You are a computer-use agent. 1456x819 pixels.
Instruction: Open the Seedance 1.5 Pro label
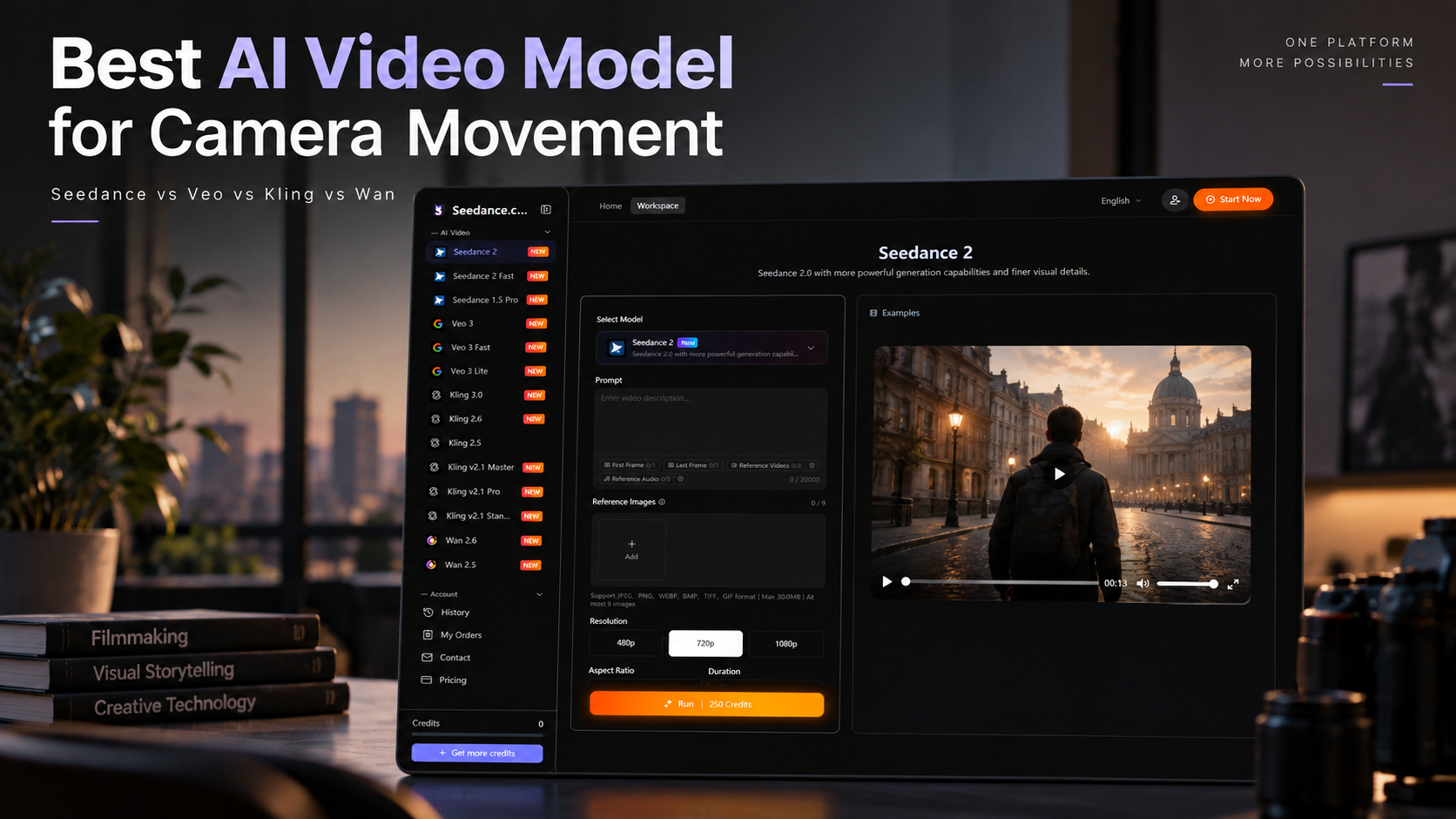(485, 300)
